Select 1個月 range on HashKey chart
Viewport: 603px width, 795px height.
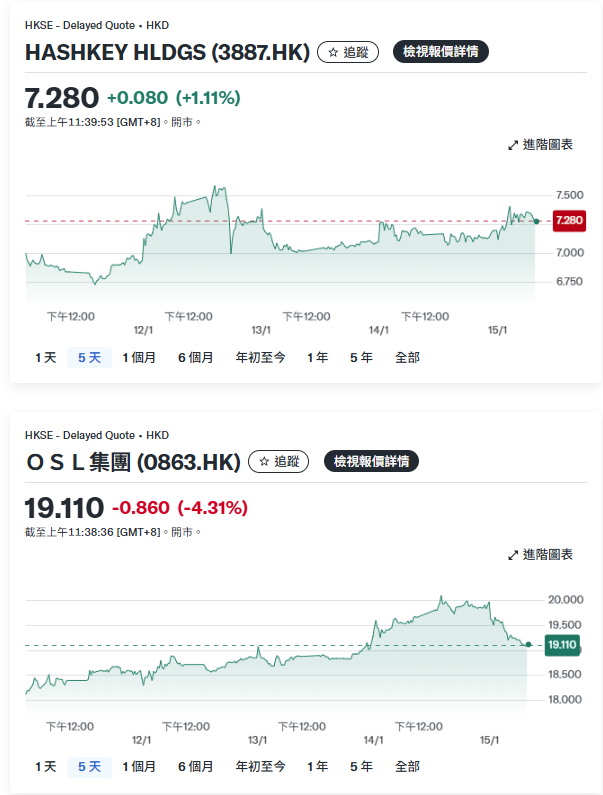pyautogui.click(x=139, y=357)
